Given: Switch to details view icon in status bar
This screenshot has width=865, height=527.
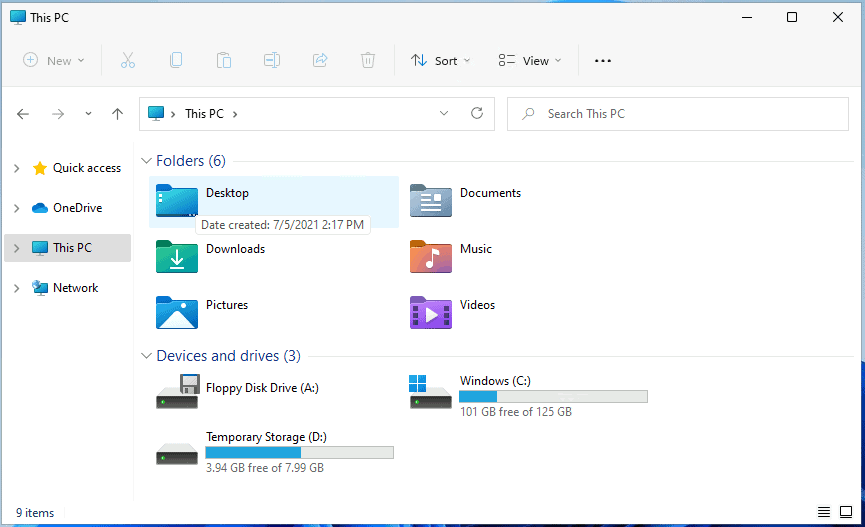Looking at the screenshot, I should [x=824, y=512].
